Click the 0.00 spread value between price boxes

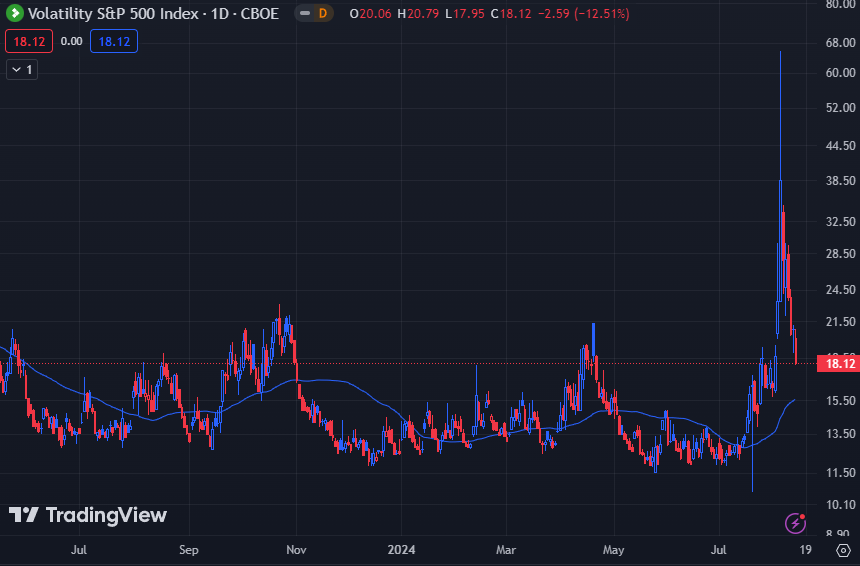71,41
